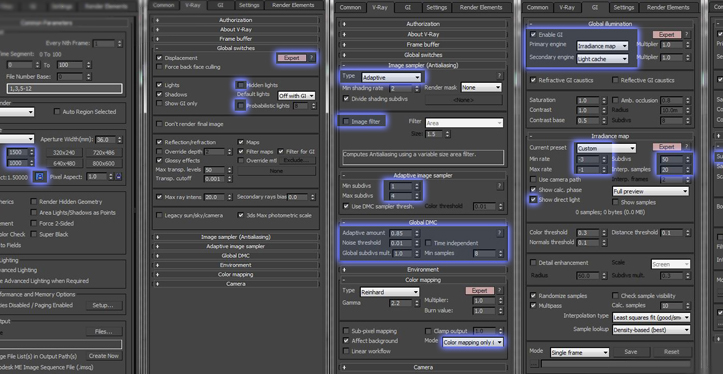Viewport: 723px width, 374px height.
Task: Open the Primary engine Irradiance map dropdown
Action: [603, 46]
